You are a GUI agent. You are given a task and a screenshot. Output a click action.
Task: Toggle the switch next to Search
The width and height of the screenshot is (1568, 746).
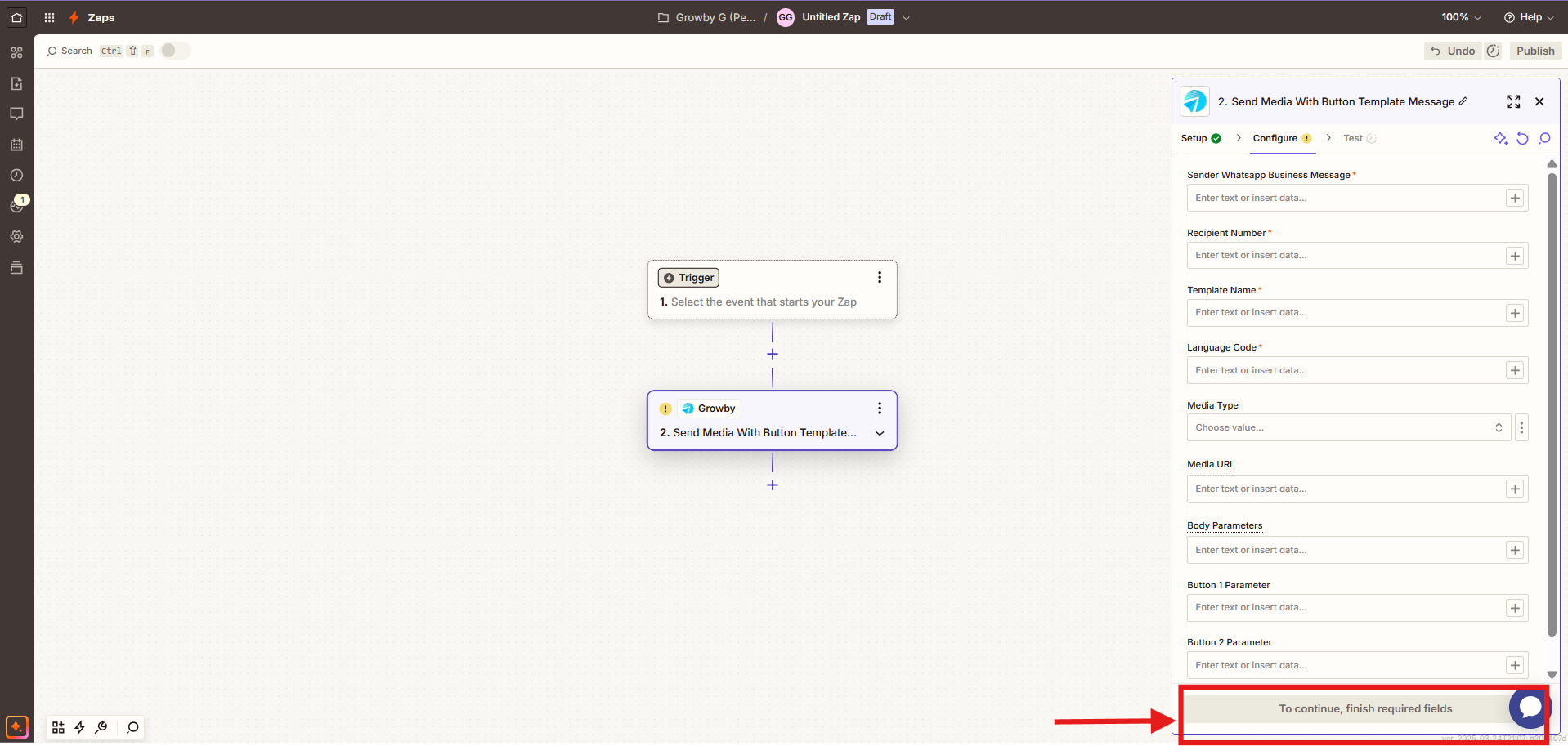(x=175, y=51)
